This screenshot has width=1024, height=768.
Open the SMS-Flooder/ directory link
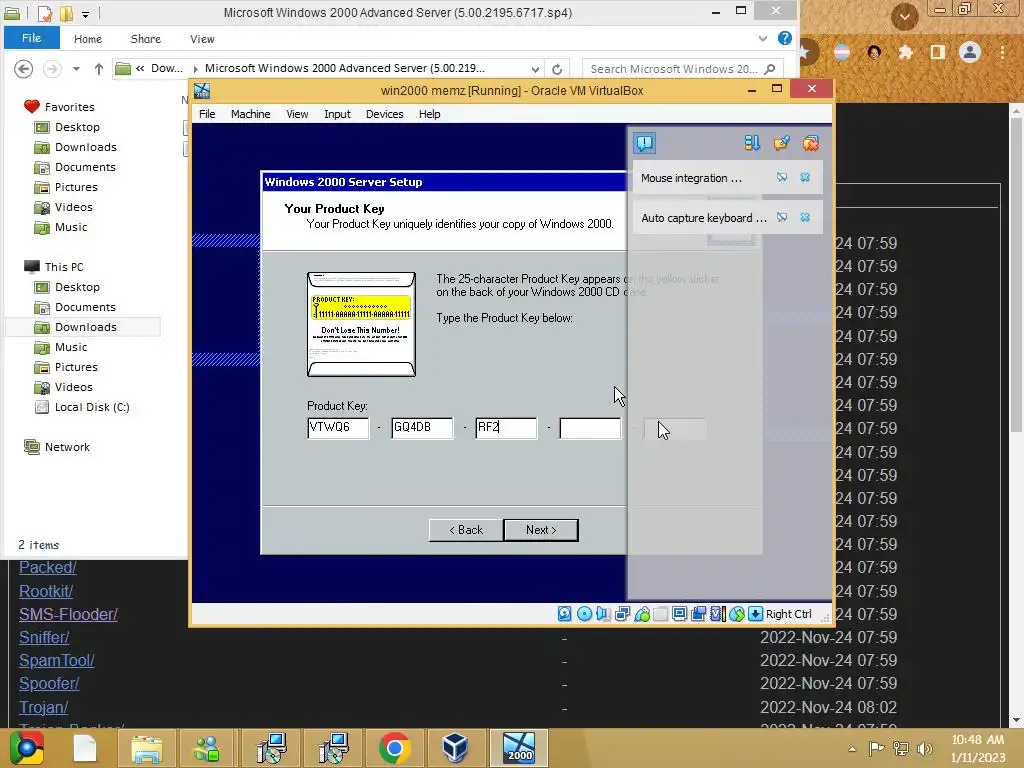(68, 615)
